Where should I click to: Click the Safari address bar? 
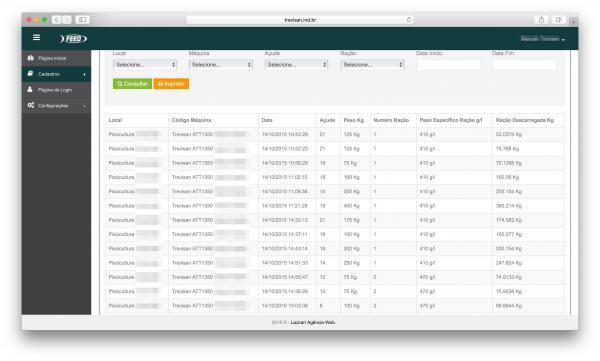(x=300, y=20)
